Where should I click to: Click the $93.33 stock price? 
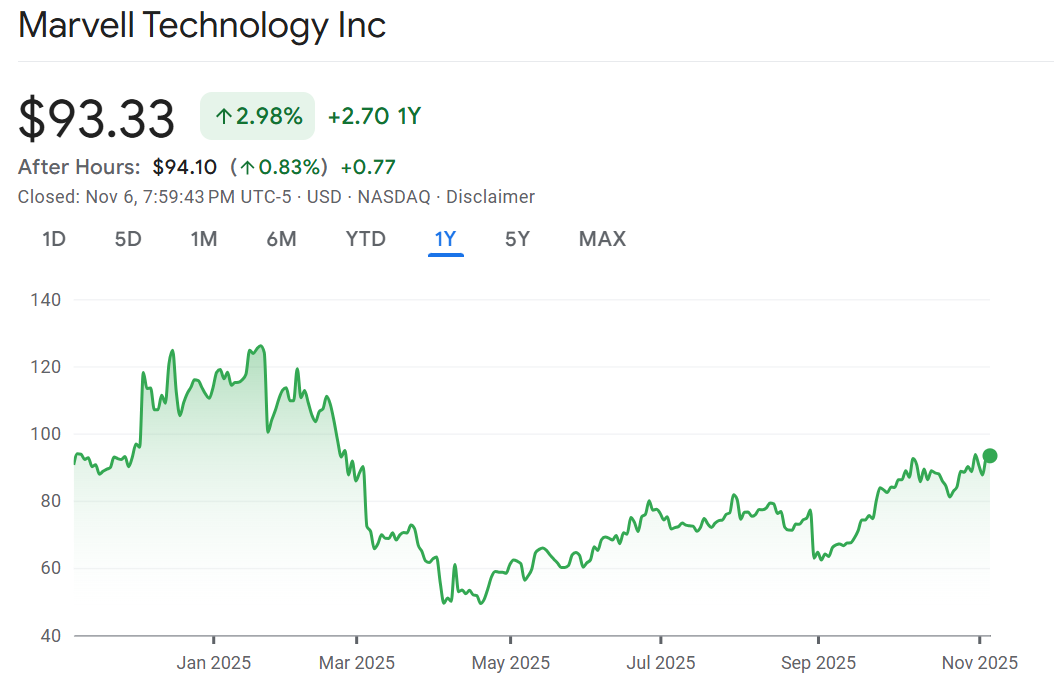pyautogui.click(x=97, y=119)
